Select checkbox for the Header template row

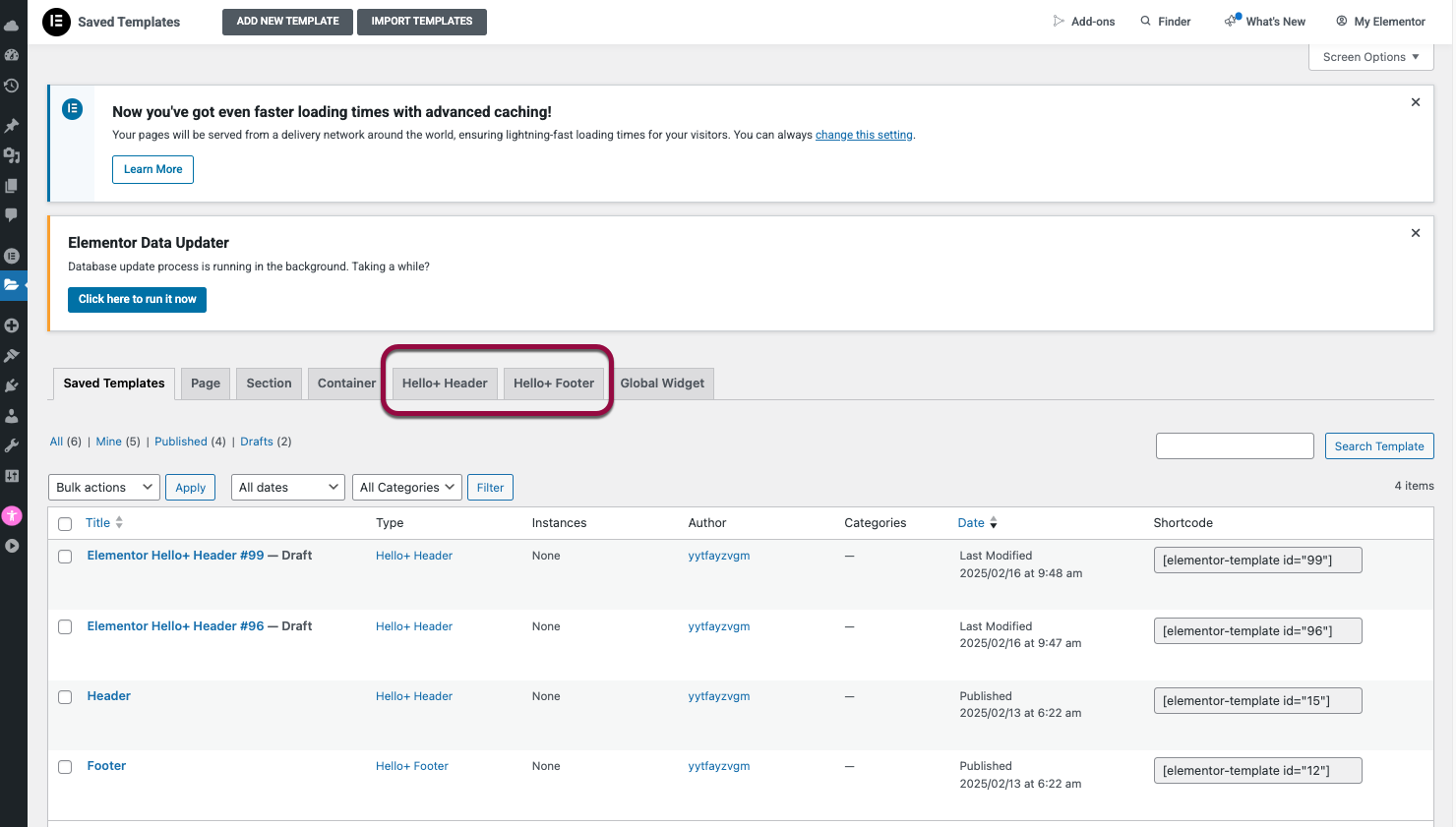(x=65, y=697)
